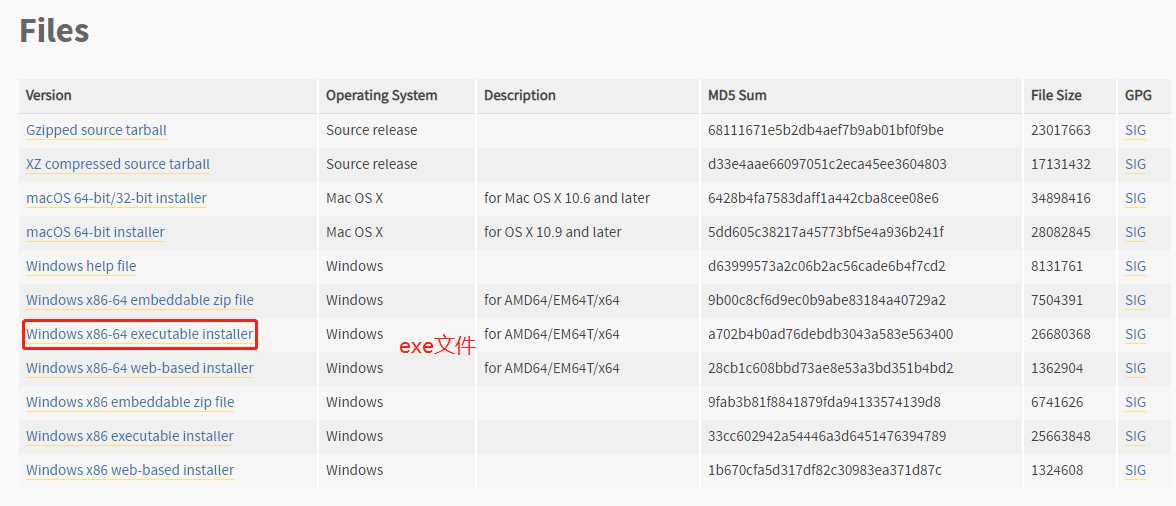The image size is (1176, 506).
Task: Click the MD5 Sum column header
Action: point(737,95)
